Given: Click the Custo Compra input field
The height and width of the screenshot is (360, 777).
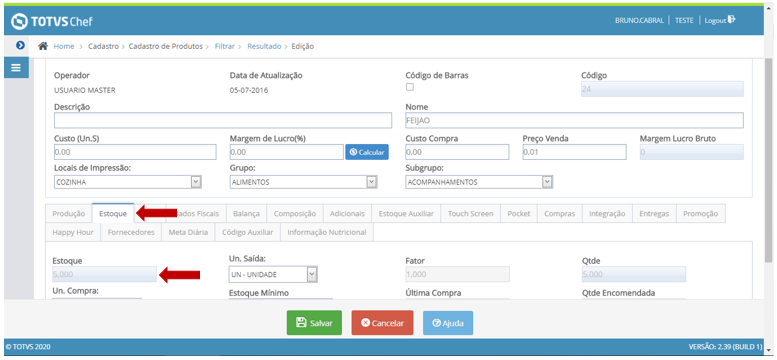Looking at the screenshot, I should coord(457,152).
